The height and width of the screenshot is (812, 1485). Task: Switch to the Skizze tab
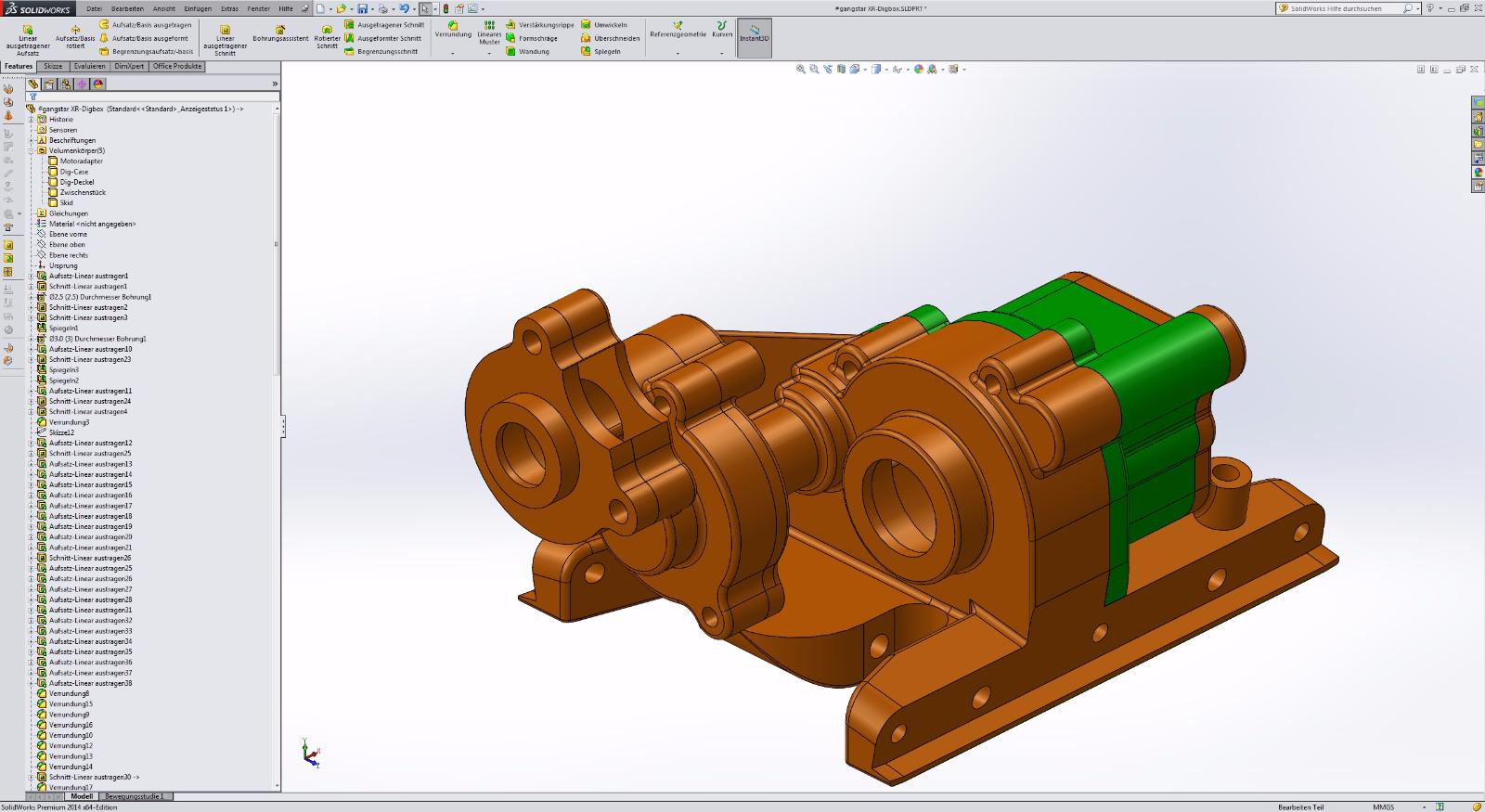[x=53, y=66]
